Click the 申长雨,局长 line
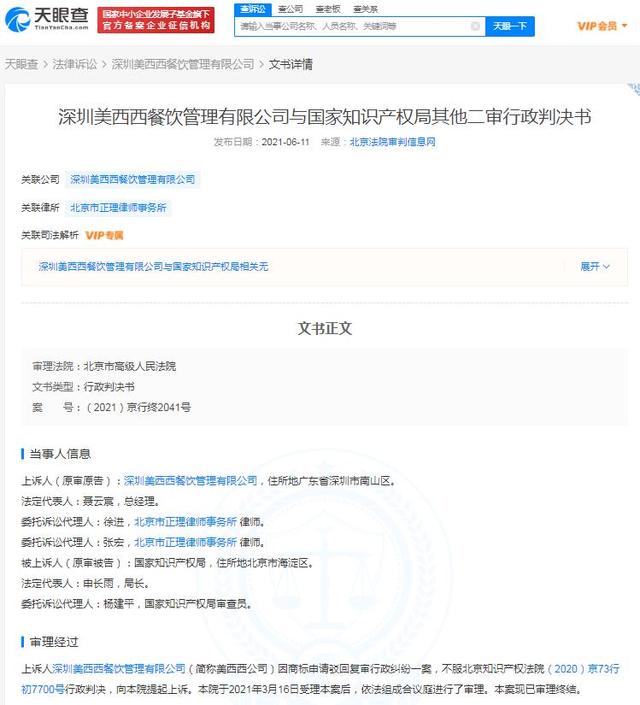640x705 pixels. point(85,583)
